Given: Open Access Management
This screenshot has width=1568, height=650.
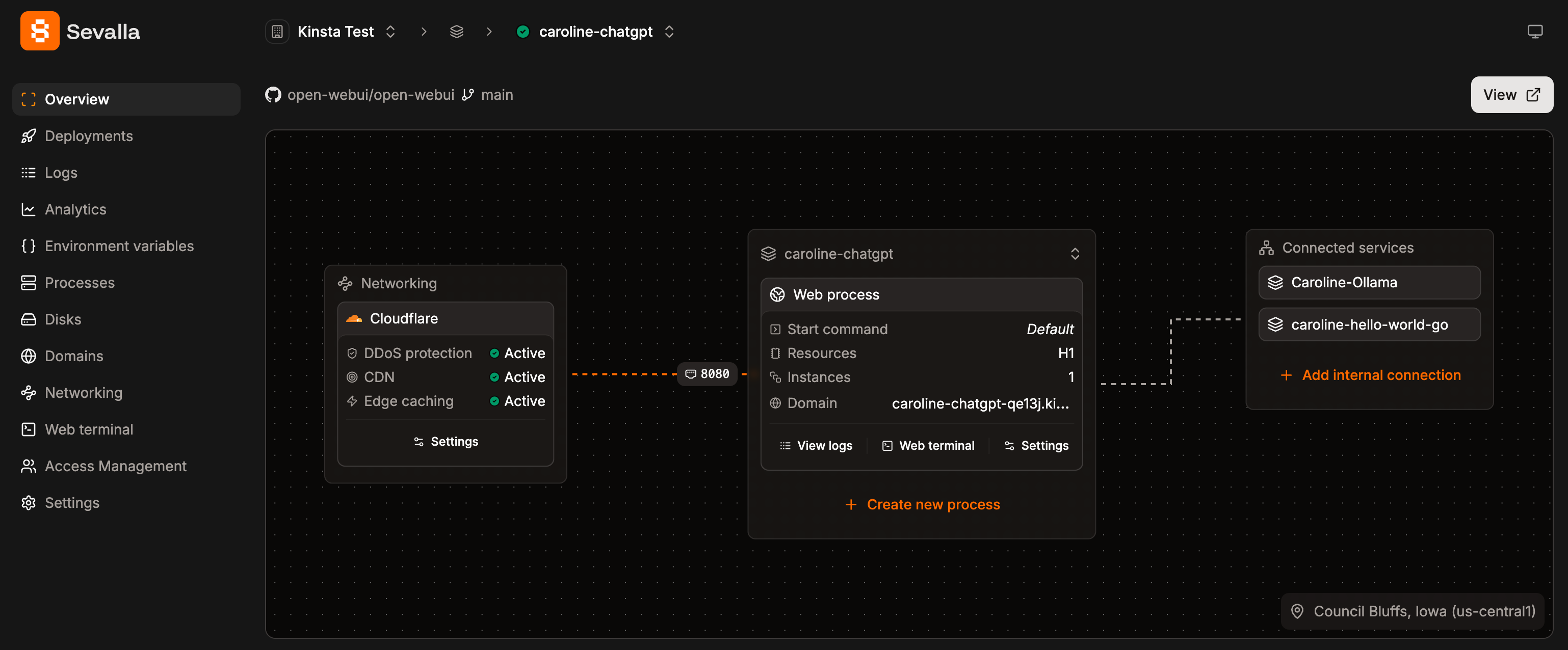Looking at the screenshot, I should pyautogui.click(x=116, y=466).
